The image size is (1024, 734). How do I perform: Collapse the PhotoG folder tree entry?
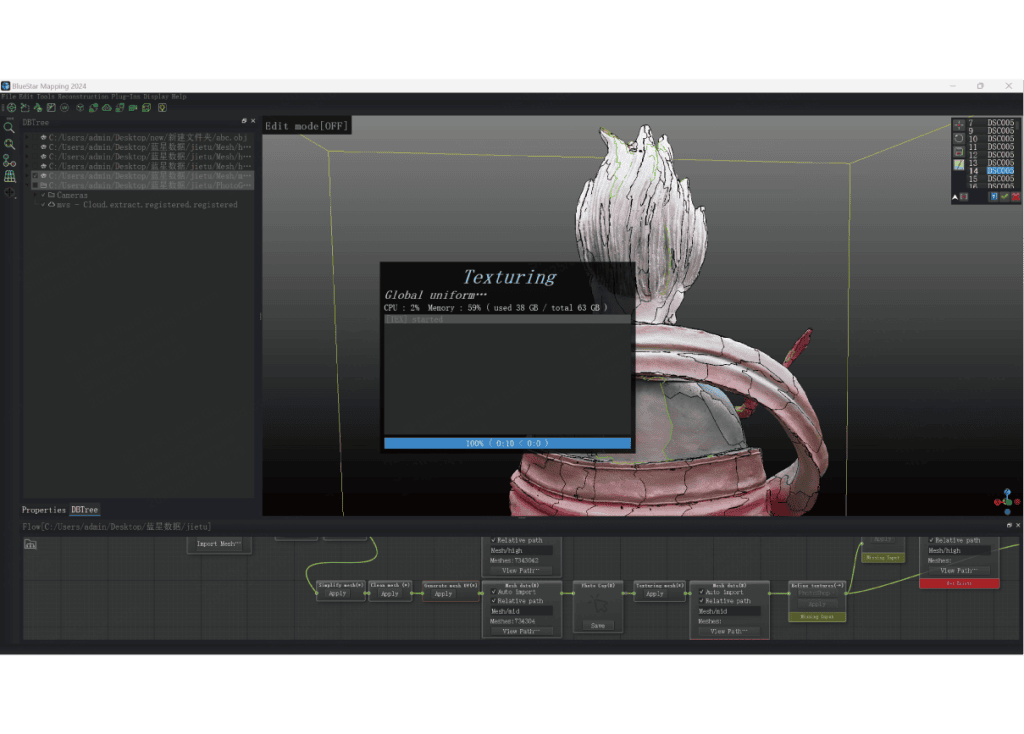(x=27, y=185)
